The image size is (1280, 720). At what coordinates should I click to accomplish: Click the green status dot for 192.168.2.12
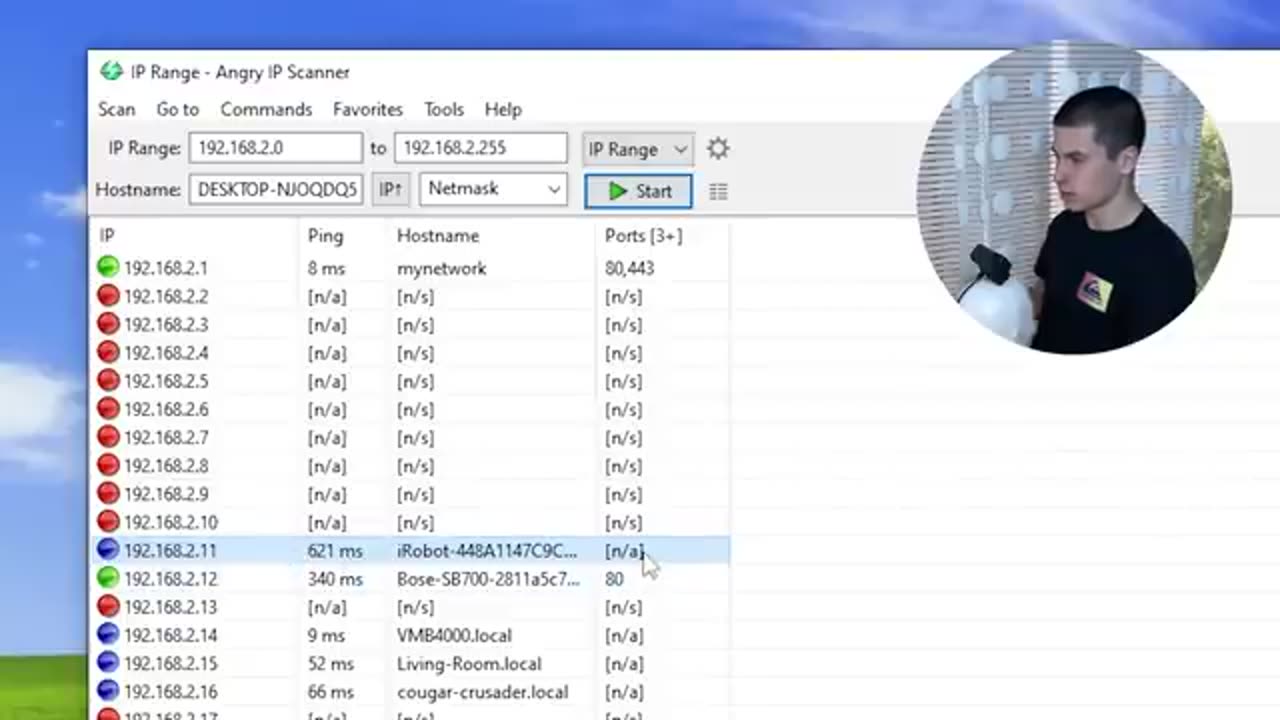108,578
